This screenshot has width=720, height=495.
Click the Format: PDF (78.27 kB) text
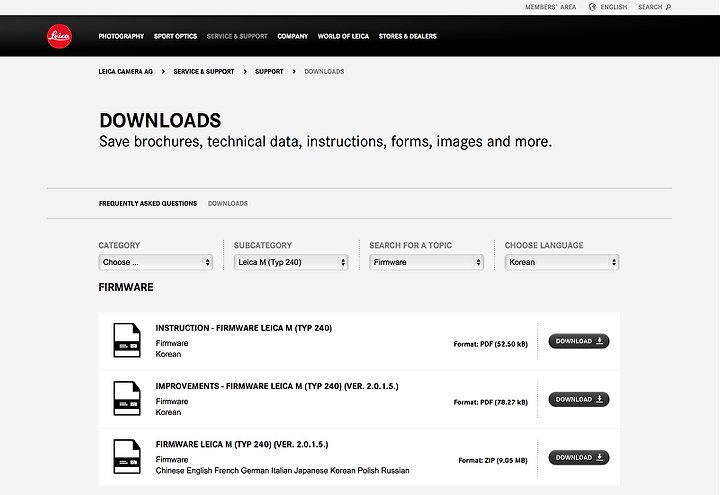490,402
